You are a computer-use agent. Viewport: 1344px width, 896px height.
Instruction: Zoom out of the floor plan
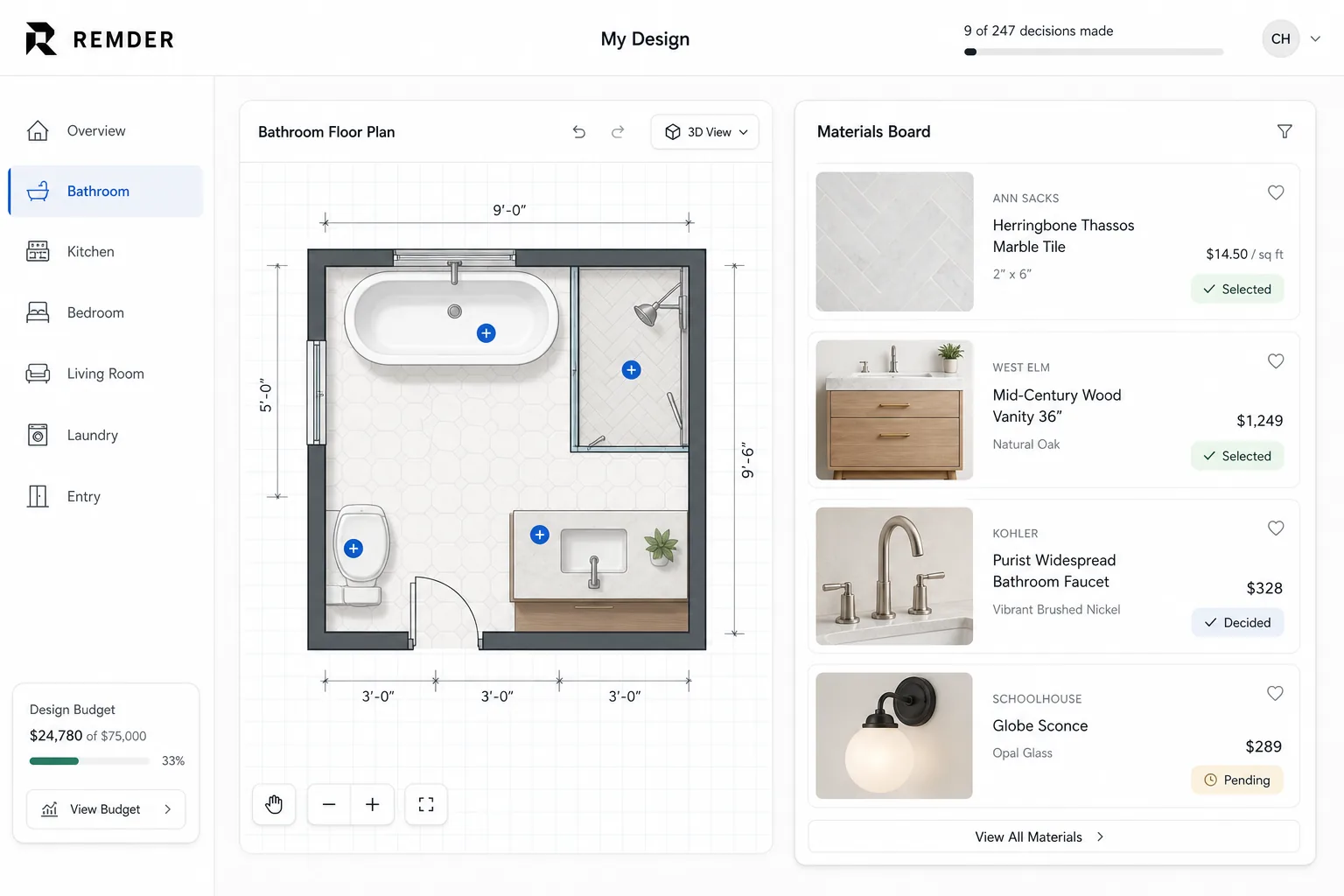click(329, 804)
